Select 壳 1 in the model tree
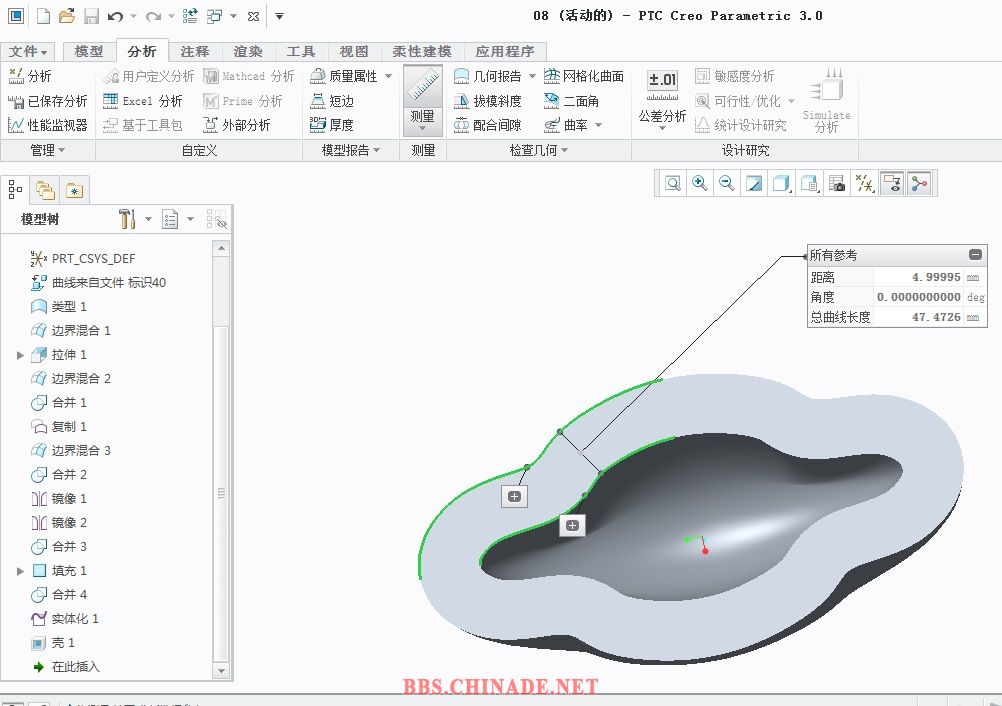 click(x=63, y=643)
